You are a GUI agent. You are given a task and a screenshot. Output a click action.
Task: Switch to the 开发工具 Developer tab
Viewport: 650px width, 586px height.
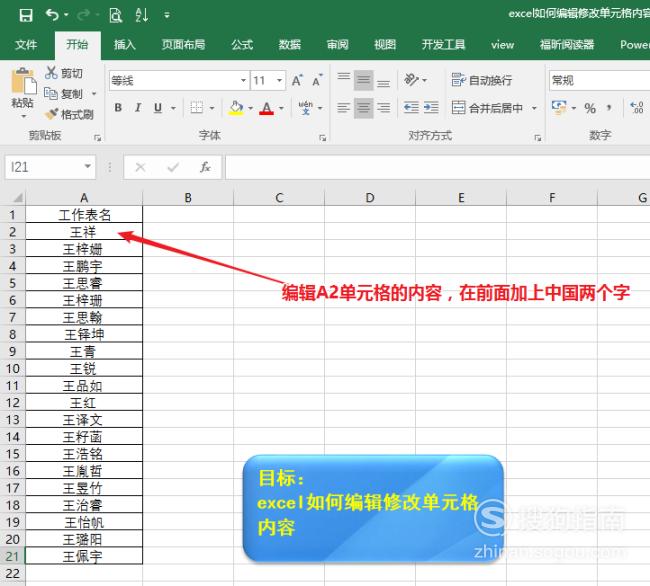443,44
